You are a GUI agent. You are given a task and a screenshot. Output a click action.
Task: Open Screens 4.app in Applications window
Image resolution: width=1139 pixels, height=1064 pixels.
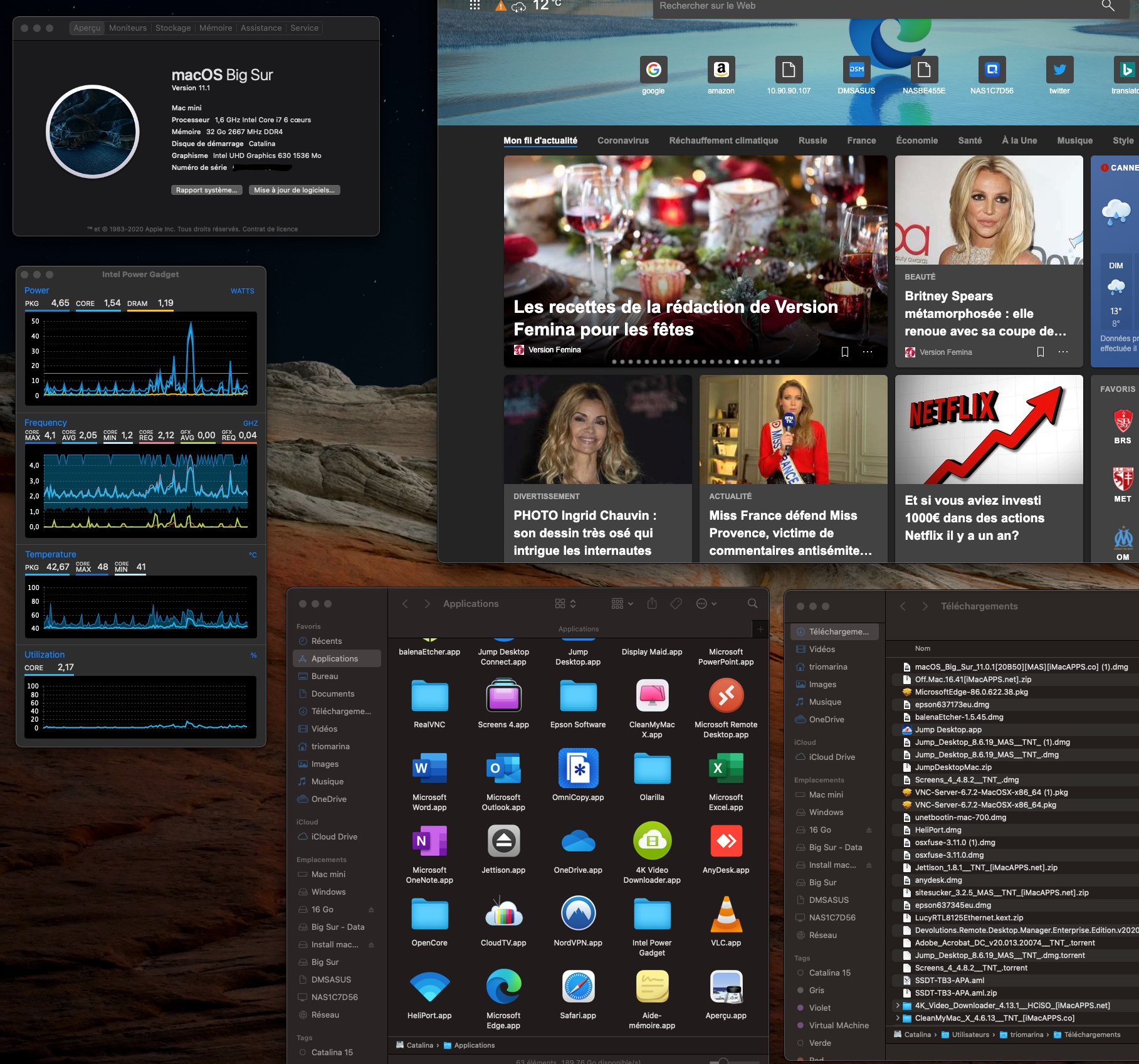(503, 696)
